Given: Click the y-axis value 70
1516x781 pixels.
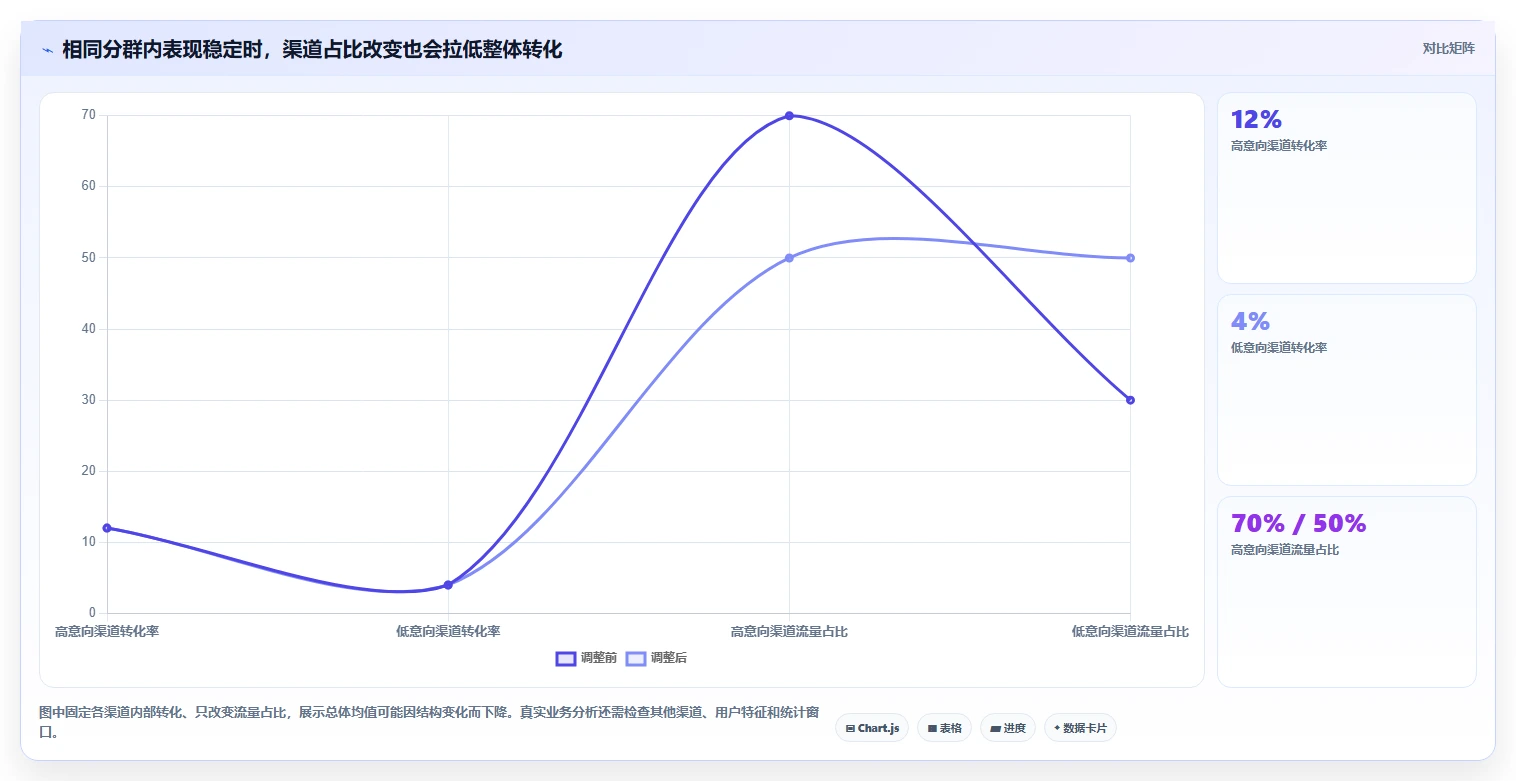Looking at the screenshot, I should coord(89,115).
